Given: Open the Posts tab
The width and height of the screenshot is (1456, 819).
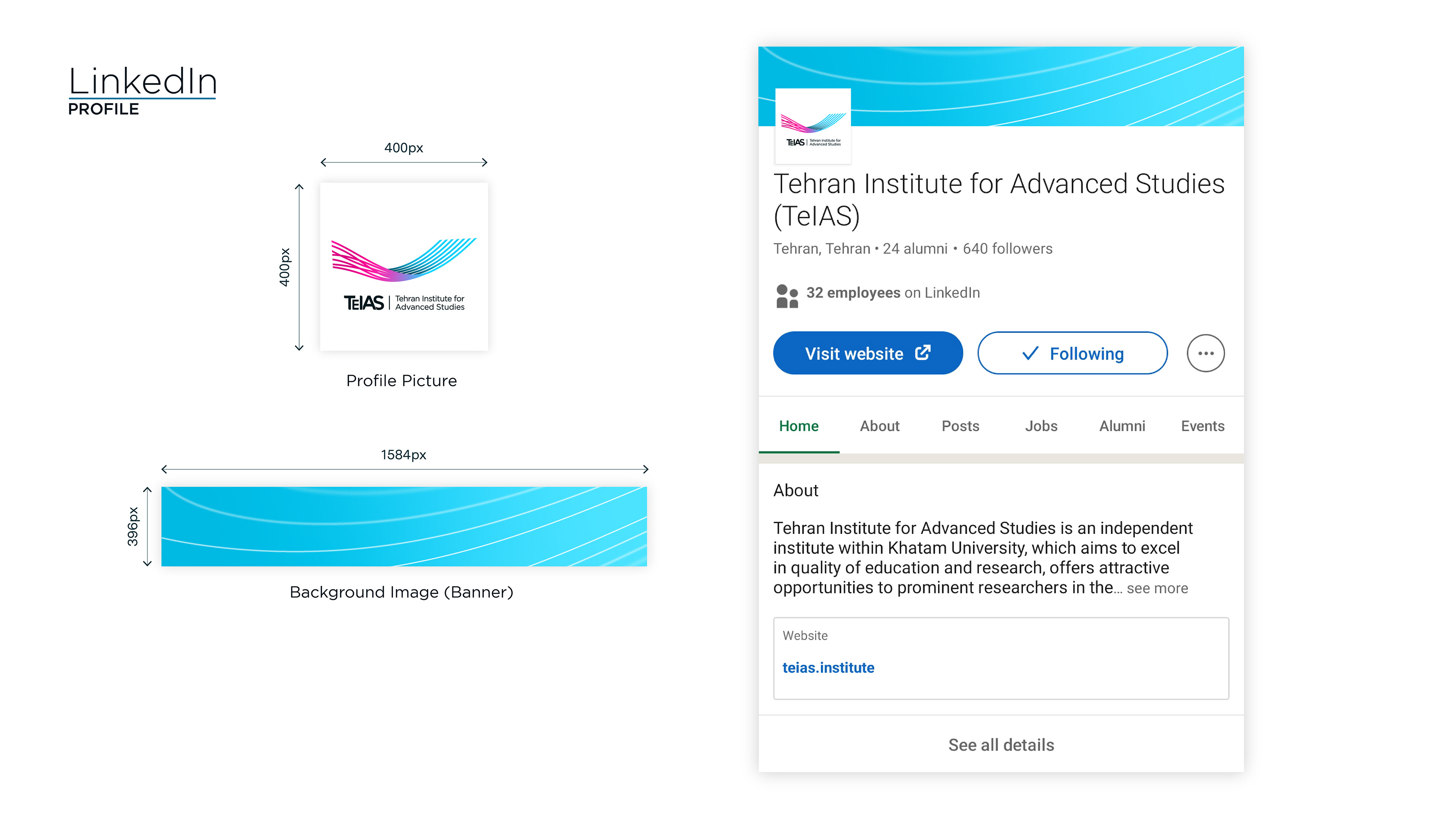Looking at the screenshot, I should (960, 425).
